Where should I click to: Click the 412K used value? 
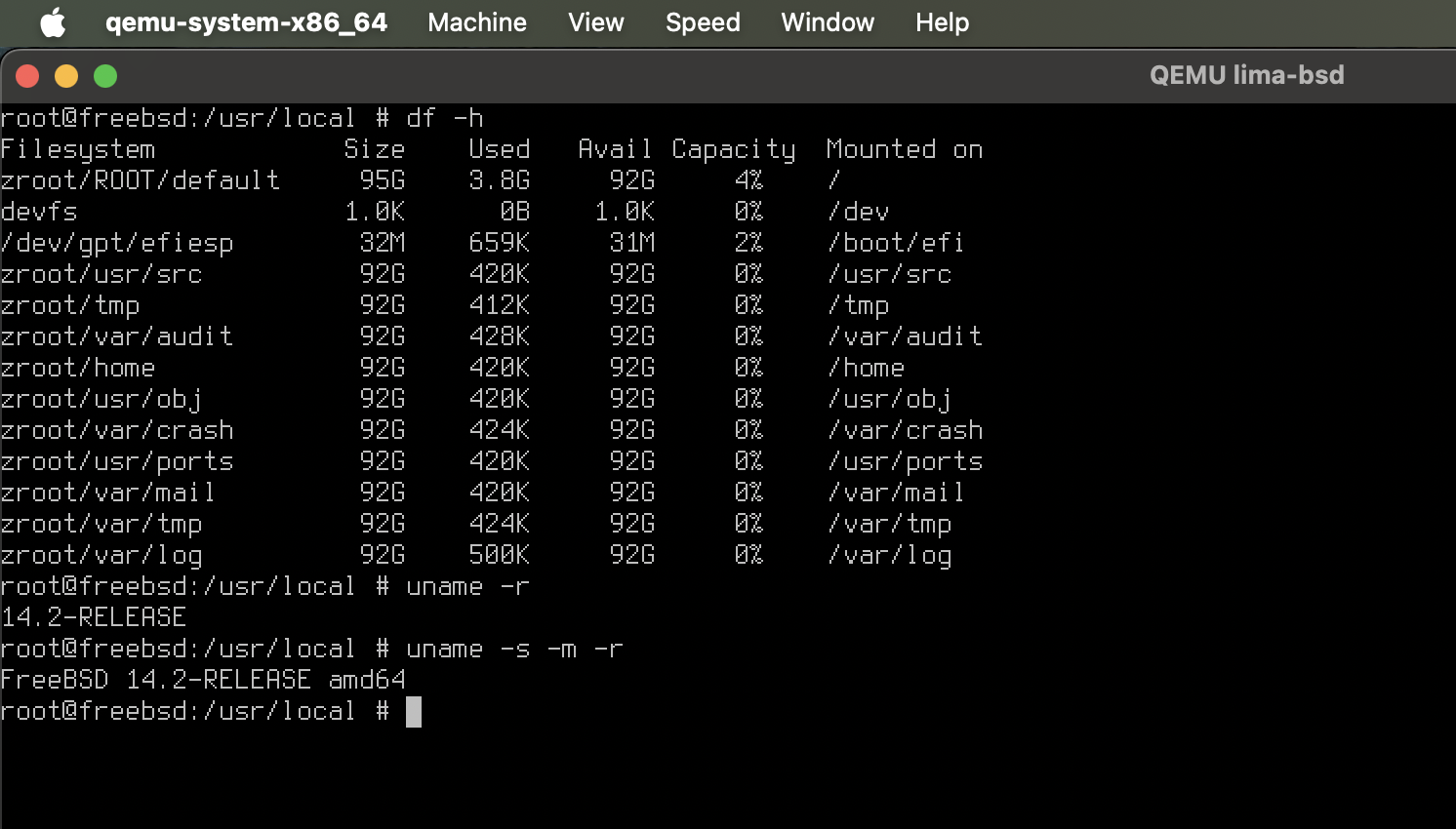(500, 305)
